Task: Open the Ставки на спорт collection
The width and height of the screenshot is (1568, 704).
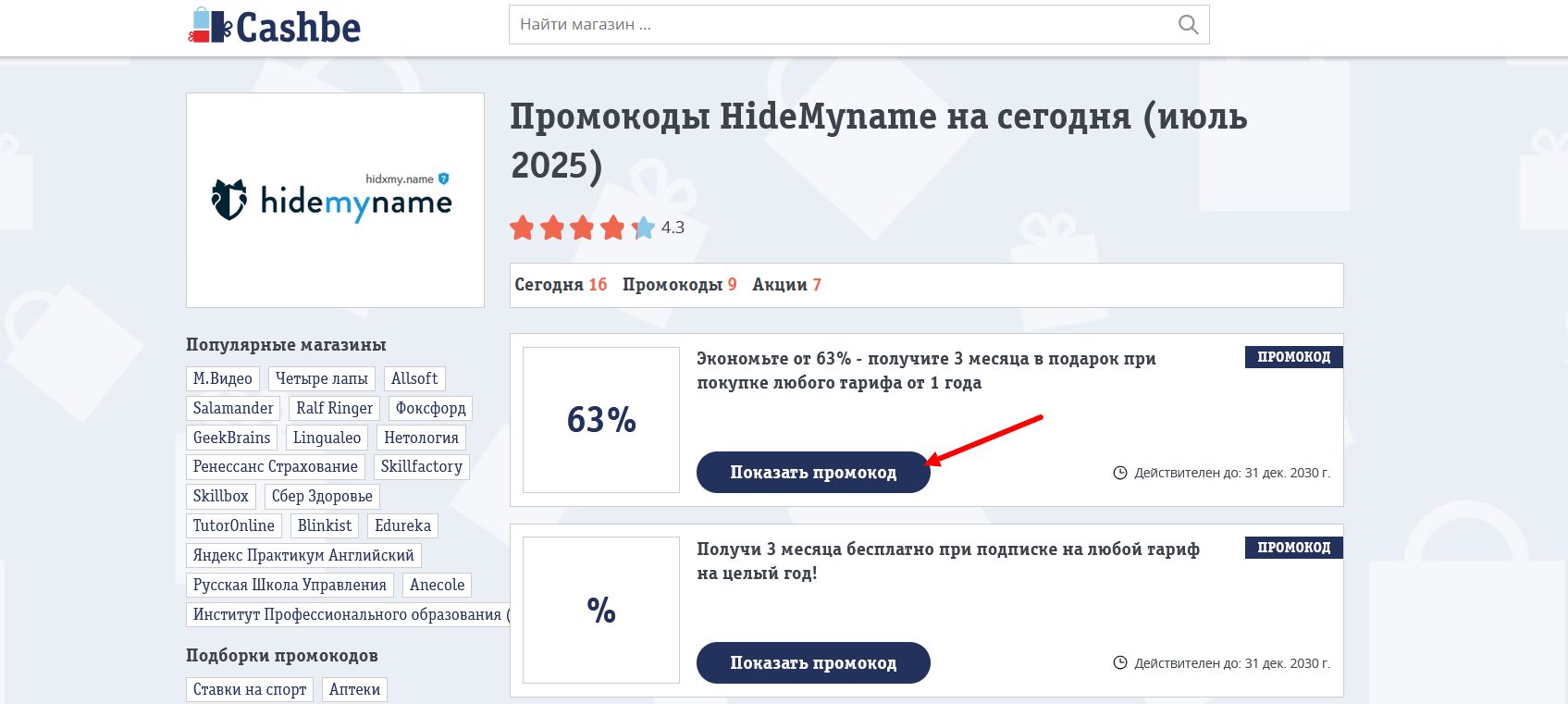Action: pos(250,690)
